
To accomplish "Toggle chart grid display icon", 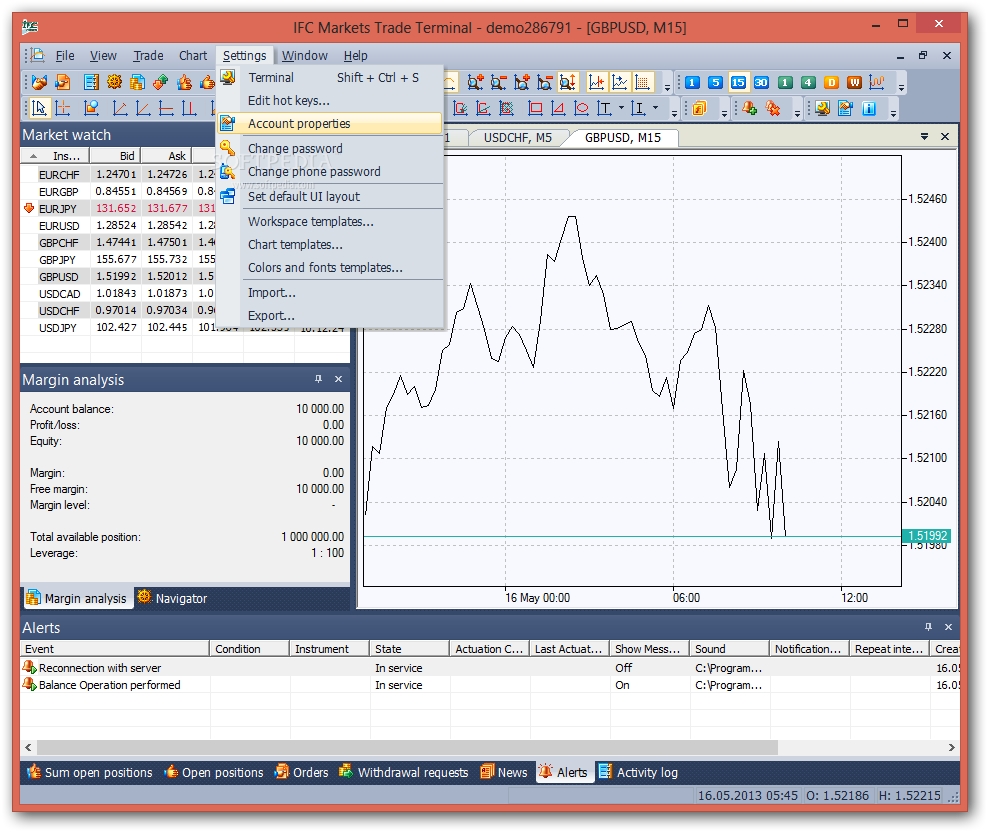I will [x=642, y=82].
